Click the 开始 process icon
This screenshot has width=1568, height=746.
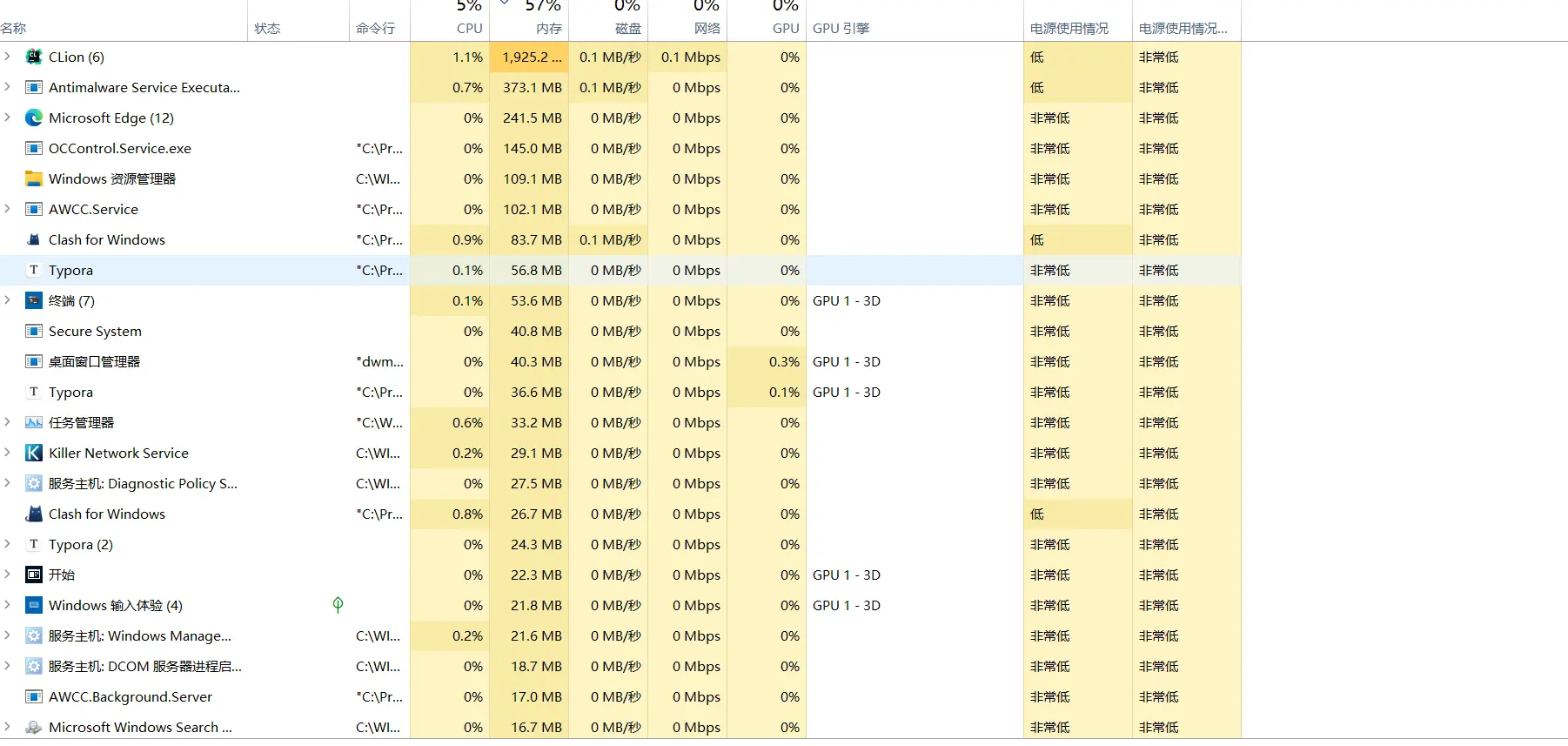pyautogui.click(x=34, y=575)
